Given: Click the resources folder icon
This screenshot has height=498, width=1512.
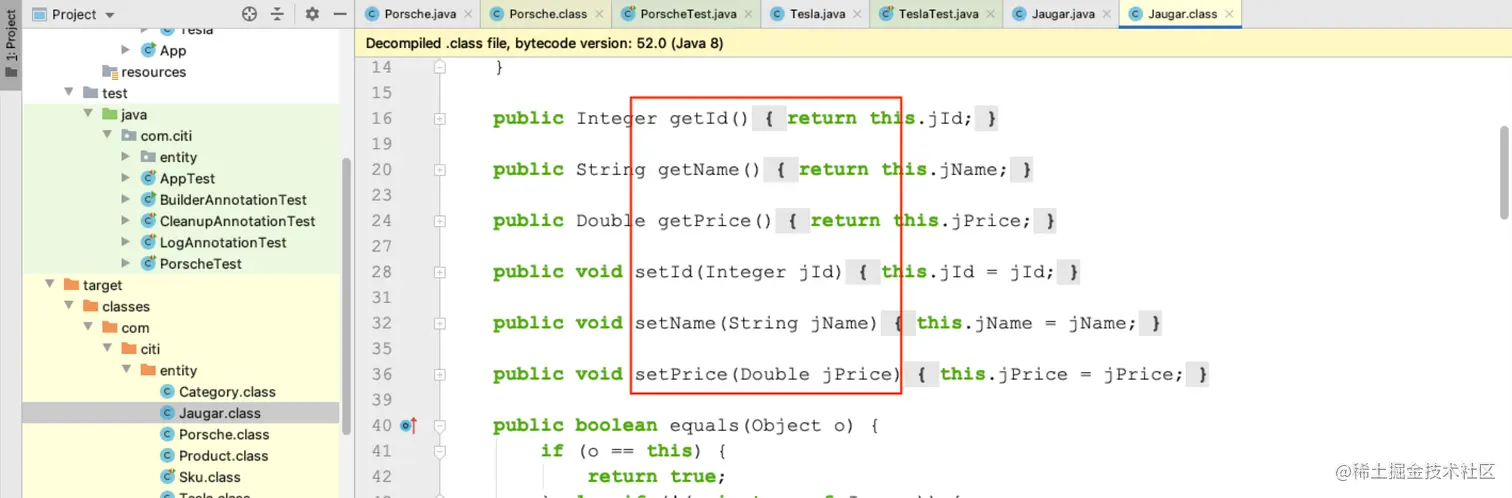Looking at the screenshot, I should (x=110, y=72).
